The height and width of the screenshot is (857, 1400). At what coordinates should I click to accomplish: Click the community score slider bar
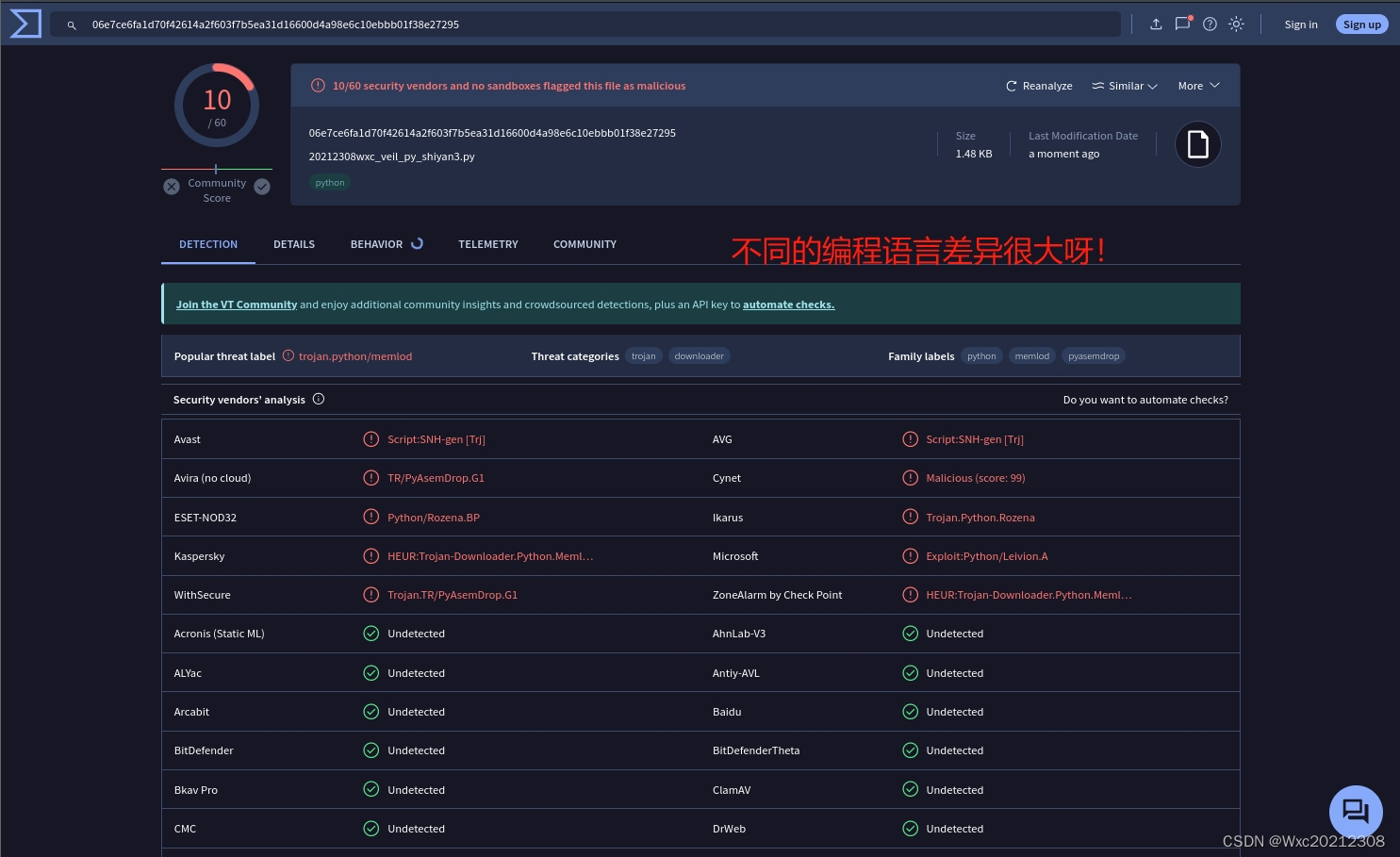click(217, 169)
